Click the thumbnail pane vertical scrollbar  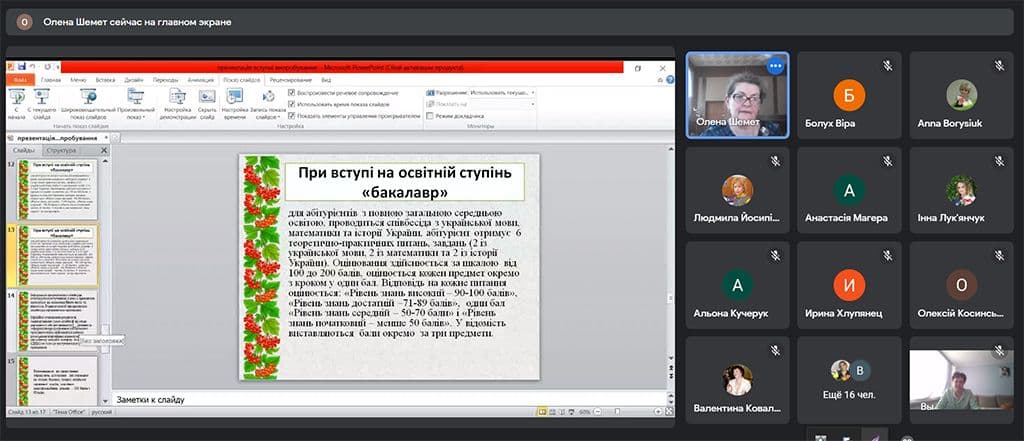pos(105,281)
